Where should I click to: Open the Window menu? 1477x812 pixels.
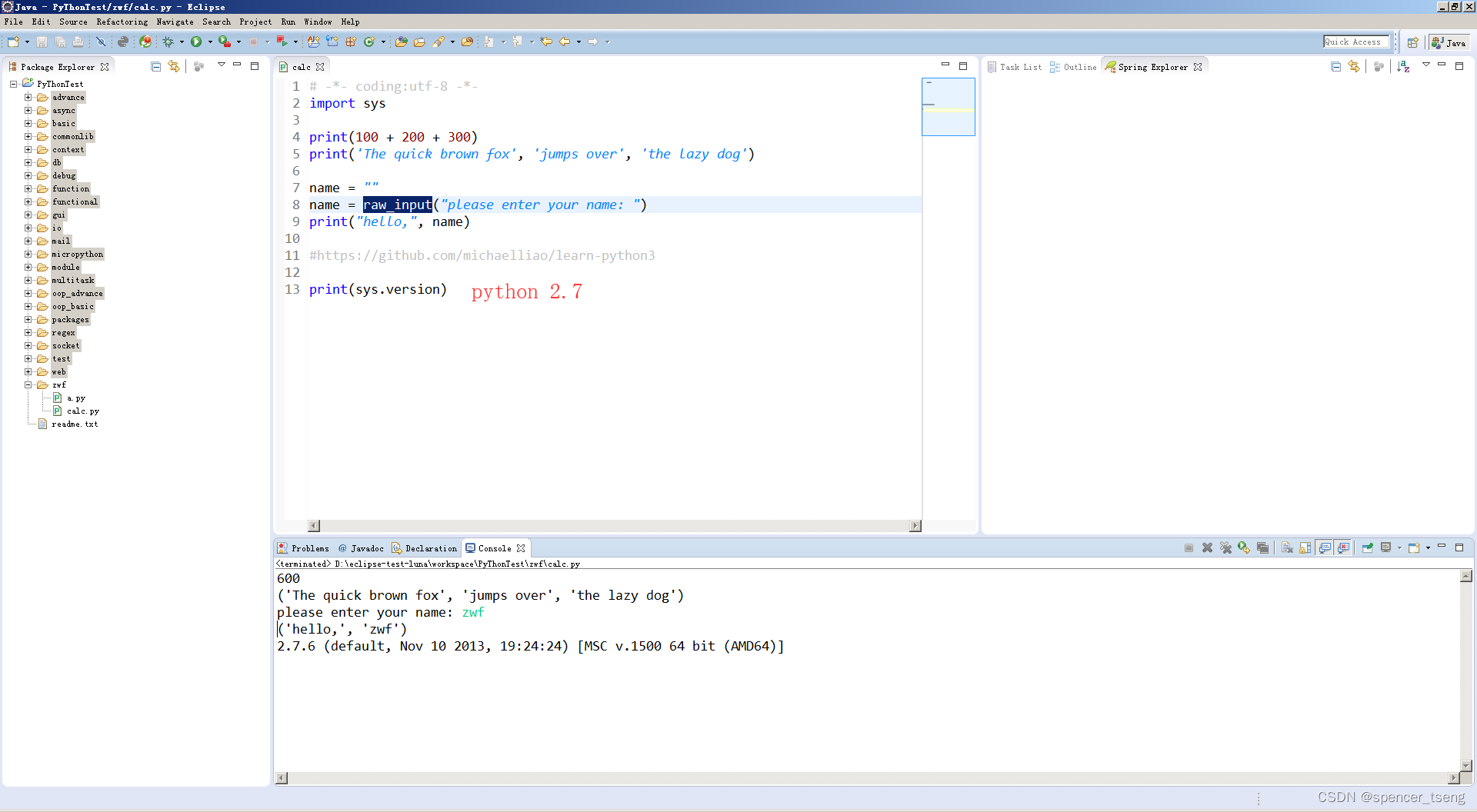coord(318,22)
